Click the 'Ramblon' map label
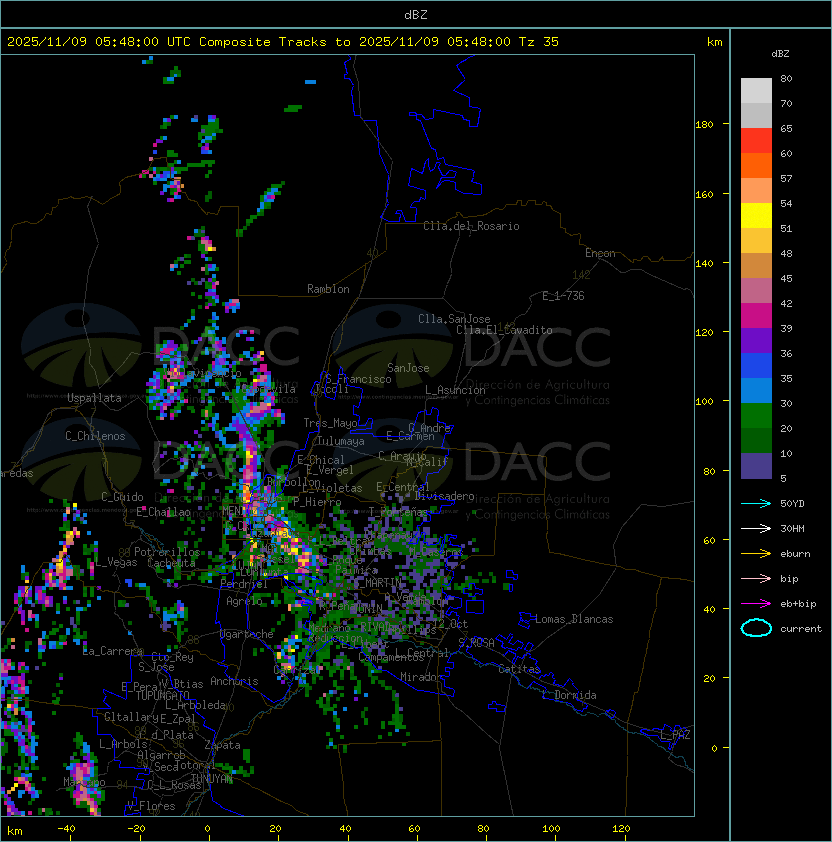Screen dimensions: 832x842 point(328,289)
